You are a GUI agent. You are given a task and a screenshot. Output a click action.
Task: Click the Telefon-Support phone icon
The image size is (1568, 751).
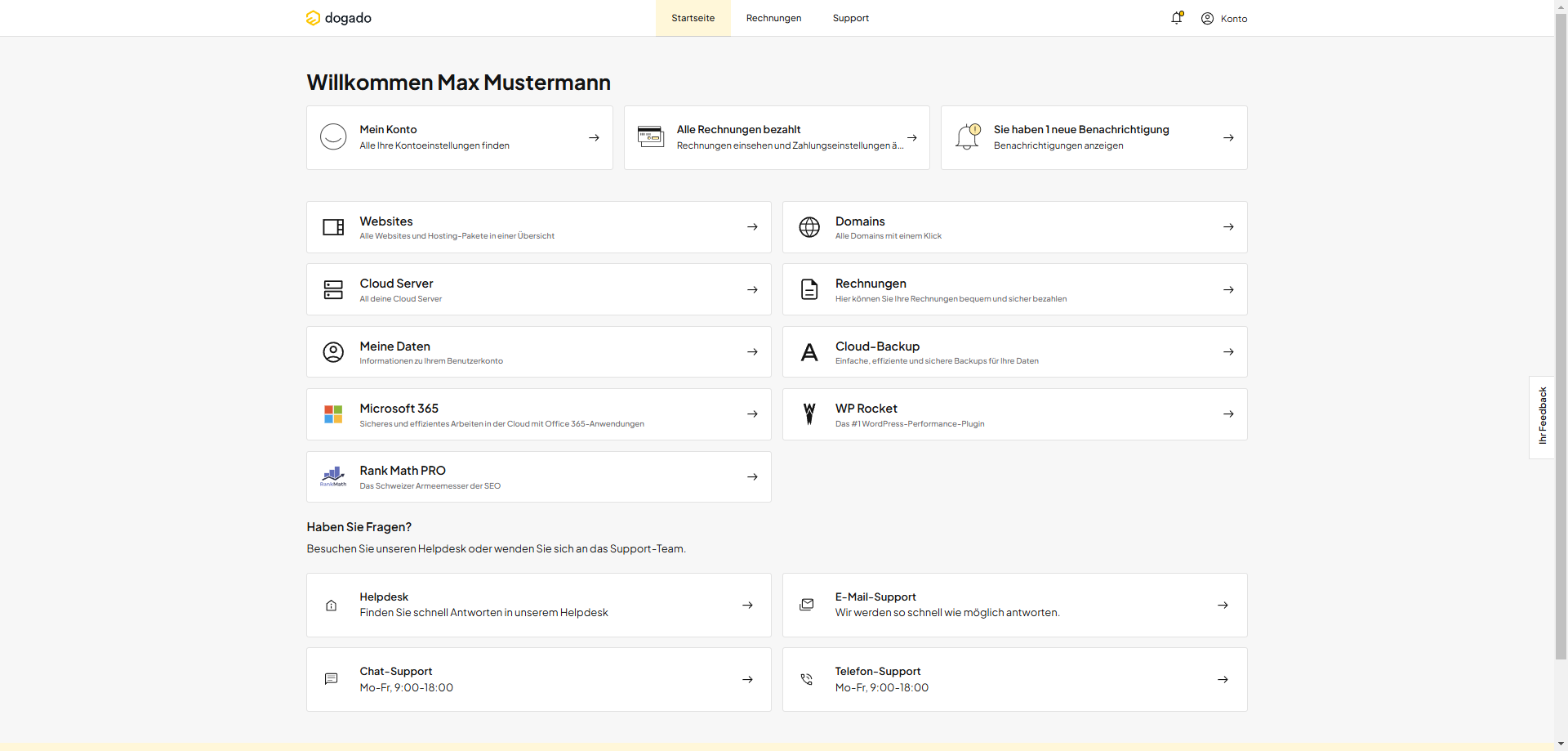pyautogui.click(x=807, y=679)
